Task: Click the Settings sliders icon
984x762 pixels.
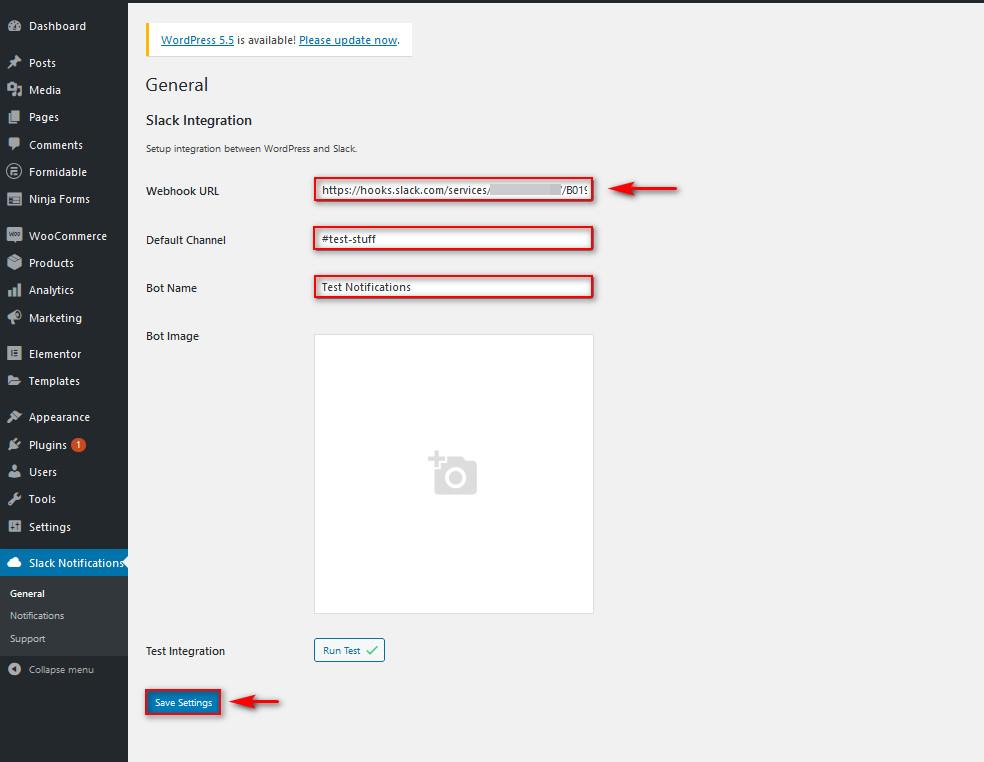Action: (x=14, y=527)
